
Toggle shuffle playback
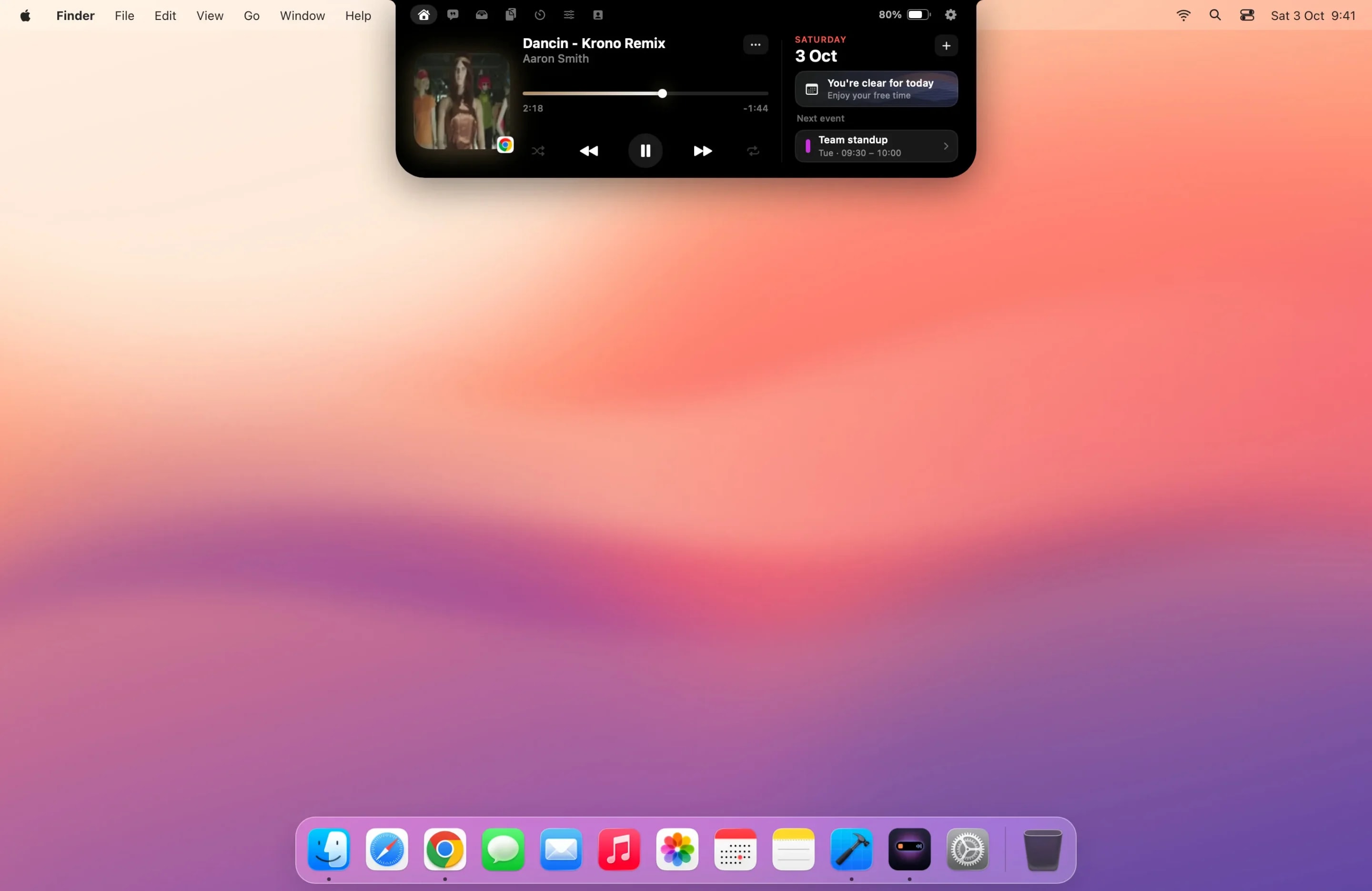point(538,151)
